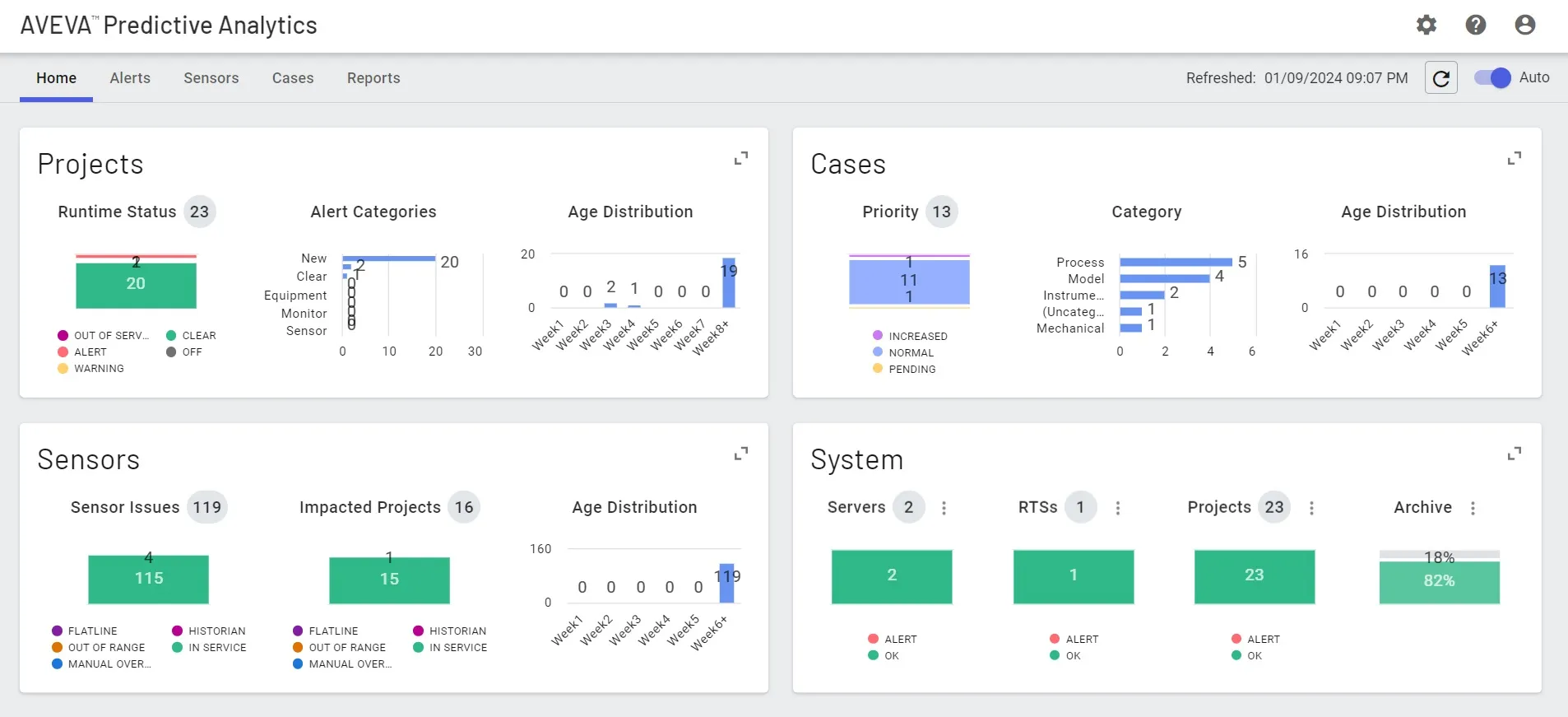Expand the Cases panel to fullscreen
This screenshot has width=1568, height=717.
tap(1515, 158)
